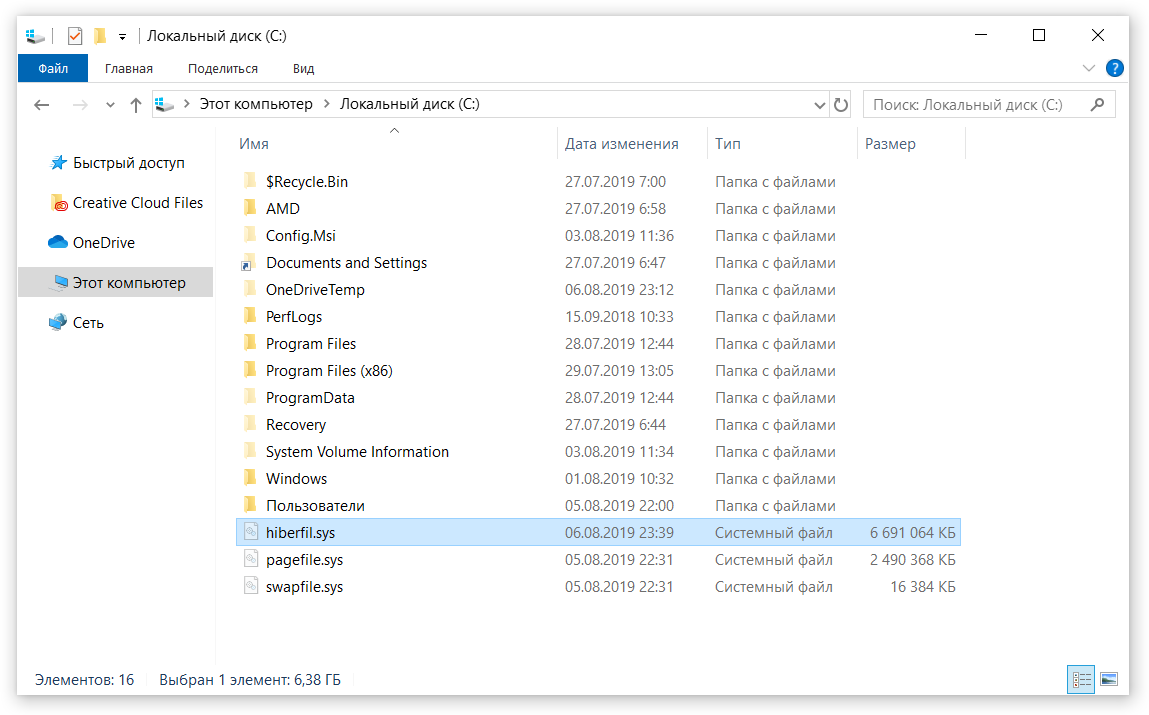This screenshot has width=1149, height=715.
Task: Click the refresh icon beside address bar
Action: pyautogui.click(x=841, y=105)
